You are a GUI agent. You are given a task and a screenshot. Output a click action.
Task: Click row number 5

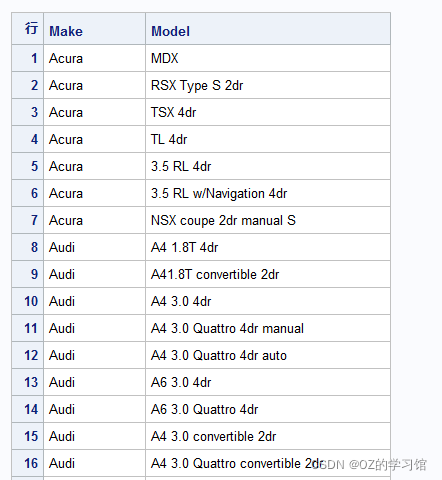[x=27, y=166]
